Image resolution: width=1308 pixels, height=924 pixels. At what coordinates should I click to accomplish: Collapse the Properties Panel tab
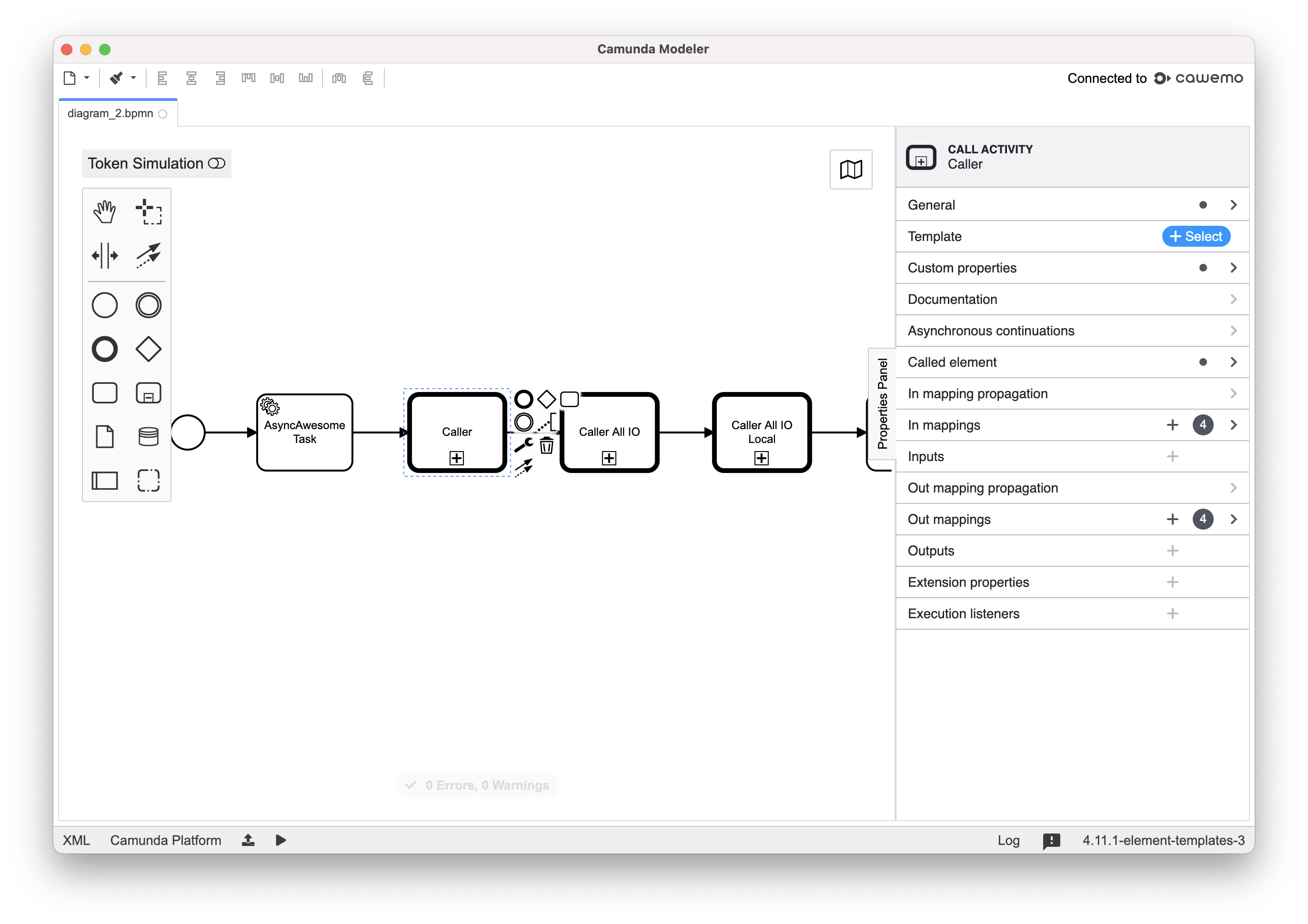[x=883, y=404]
